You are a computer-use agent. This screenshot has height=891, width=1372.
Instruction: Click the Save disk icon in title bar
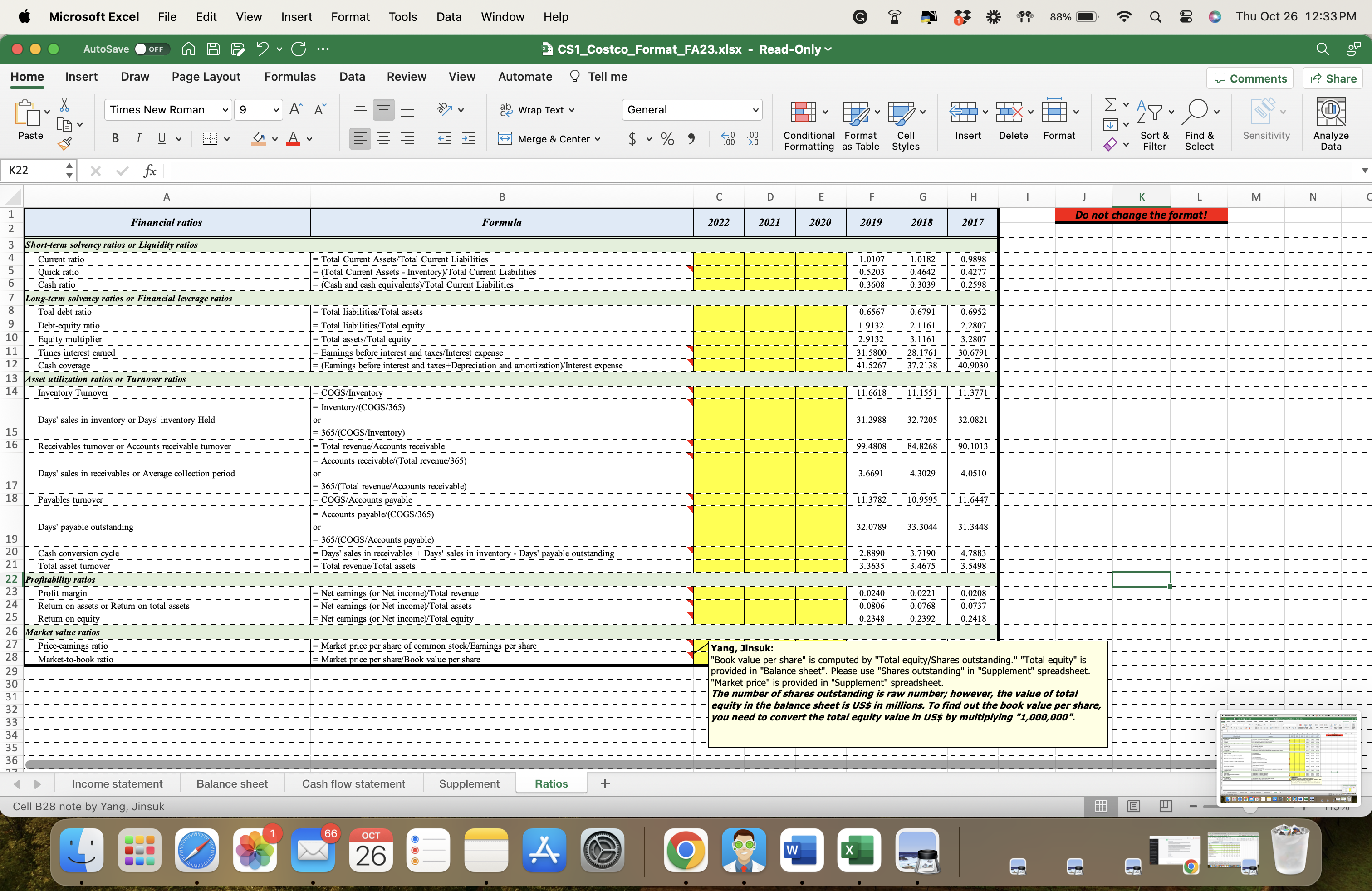pos(213,49)
